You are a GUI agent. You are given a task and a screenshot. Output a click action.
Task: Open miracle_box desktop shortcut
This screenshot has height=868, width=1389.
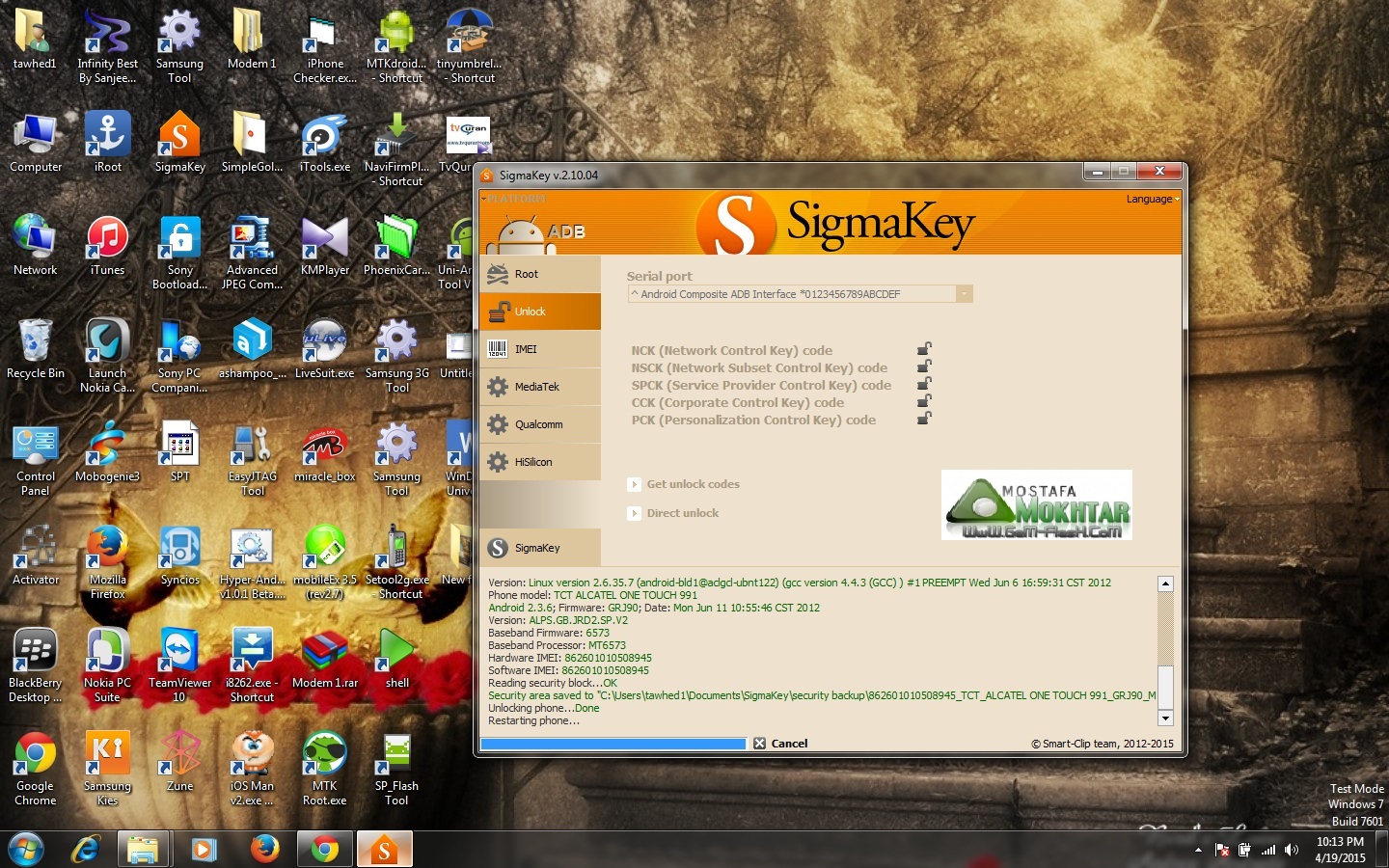tap(325, 452)
